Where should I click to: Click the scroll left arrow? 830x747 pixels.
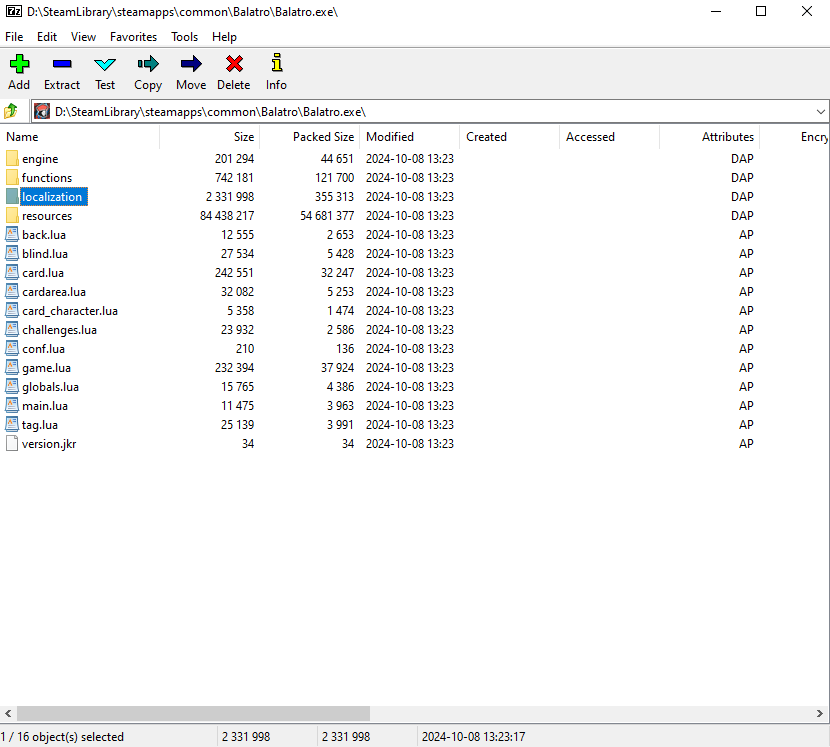(8, 713)
